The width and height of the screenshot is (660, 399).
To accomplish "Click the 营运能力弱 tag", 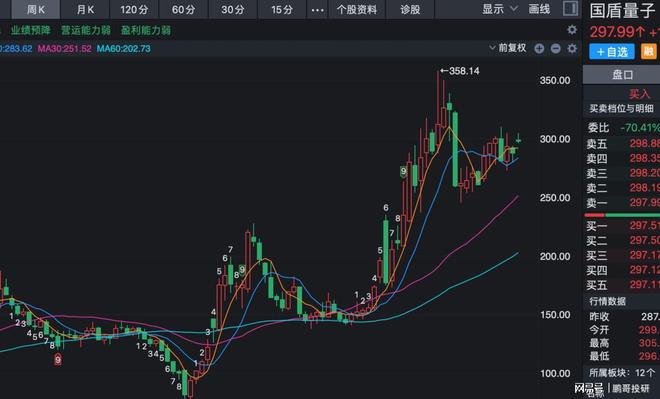I will [86, 30].
